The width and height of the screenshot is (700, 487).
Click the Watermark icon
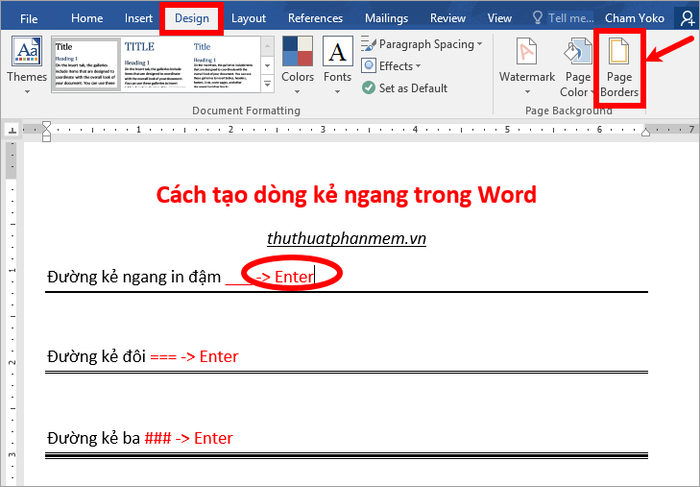(527, 62)
